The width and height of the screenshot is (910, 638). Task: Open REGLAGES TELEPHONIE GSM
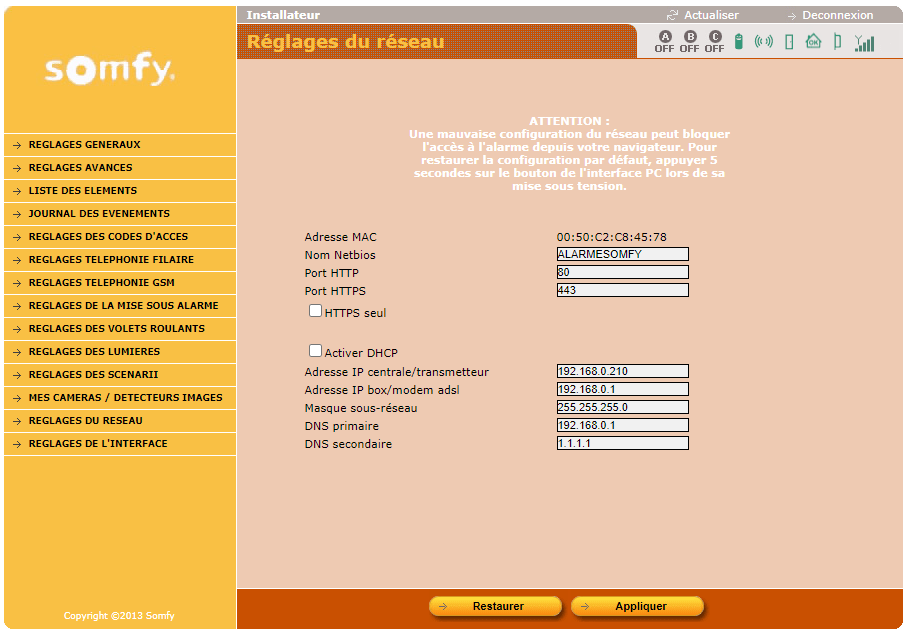click(120, 283)
